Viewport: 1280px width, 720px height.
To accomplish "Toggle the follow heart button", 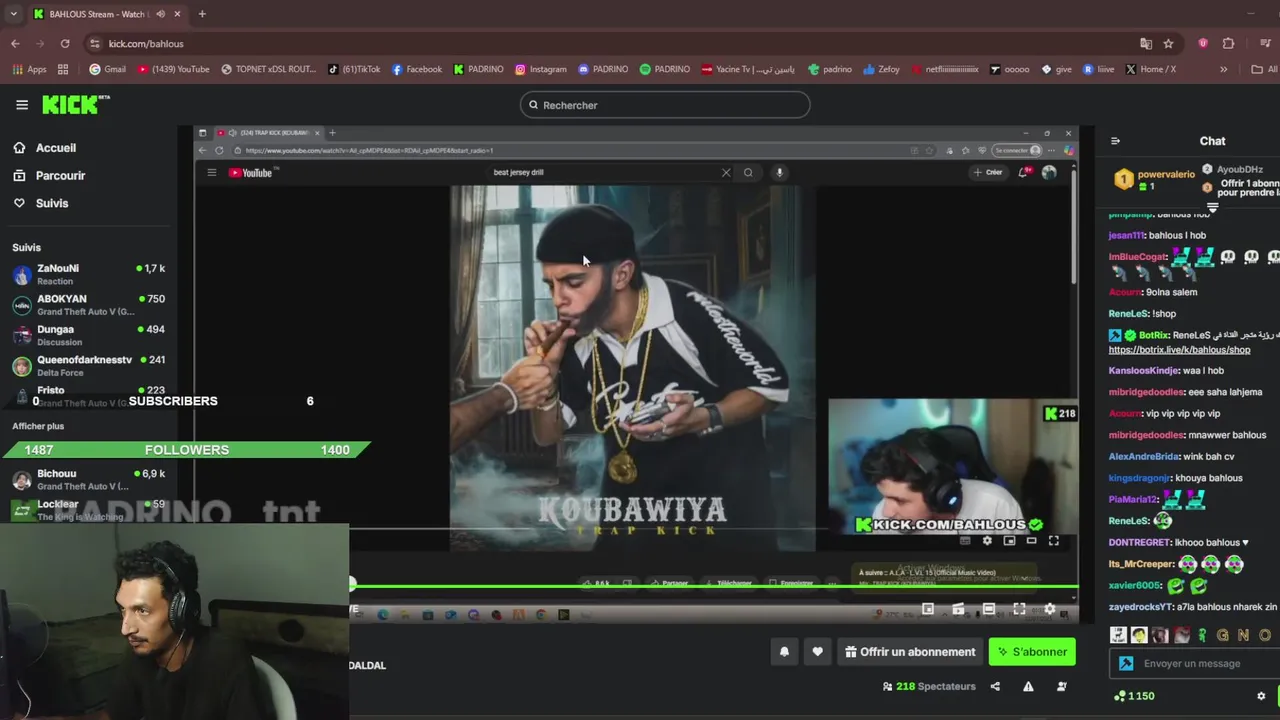I will pyautogui.click(x=817, y=652).
